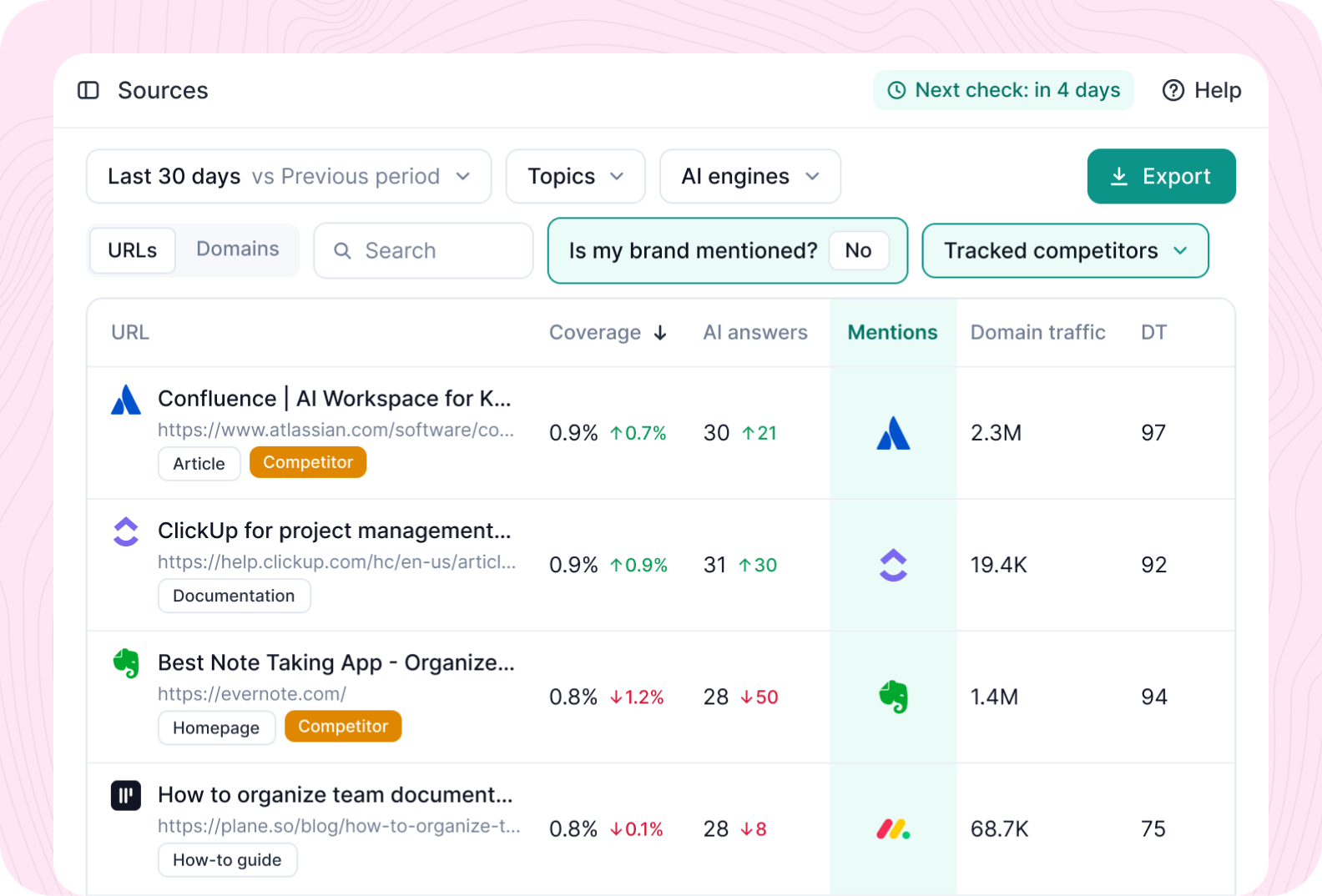Click the ↑0.7% coverage change
This screenshot has height=896, width=1322.
[x=638, y=433]
